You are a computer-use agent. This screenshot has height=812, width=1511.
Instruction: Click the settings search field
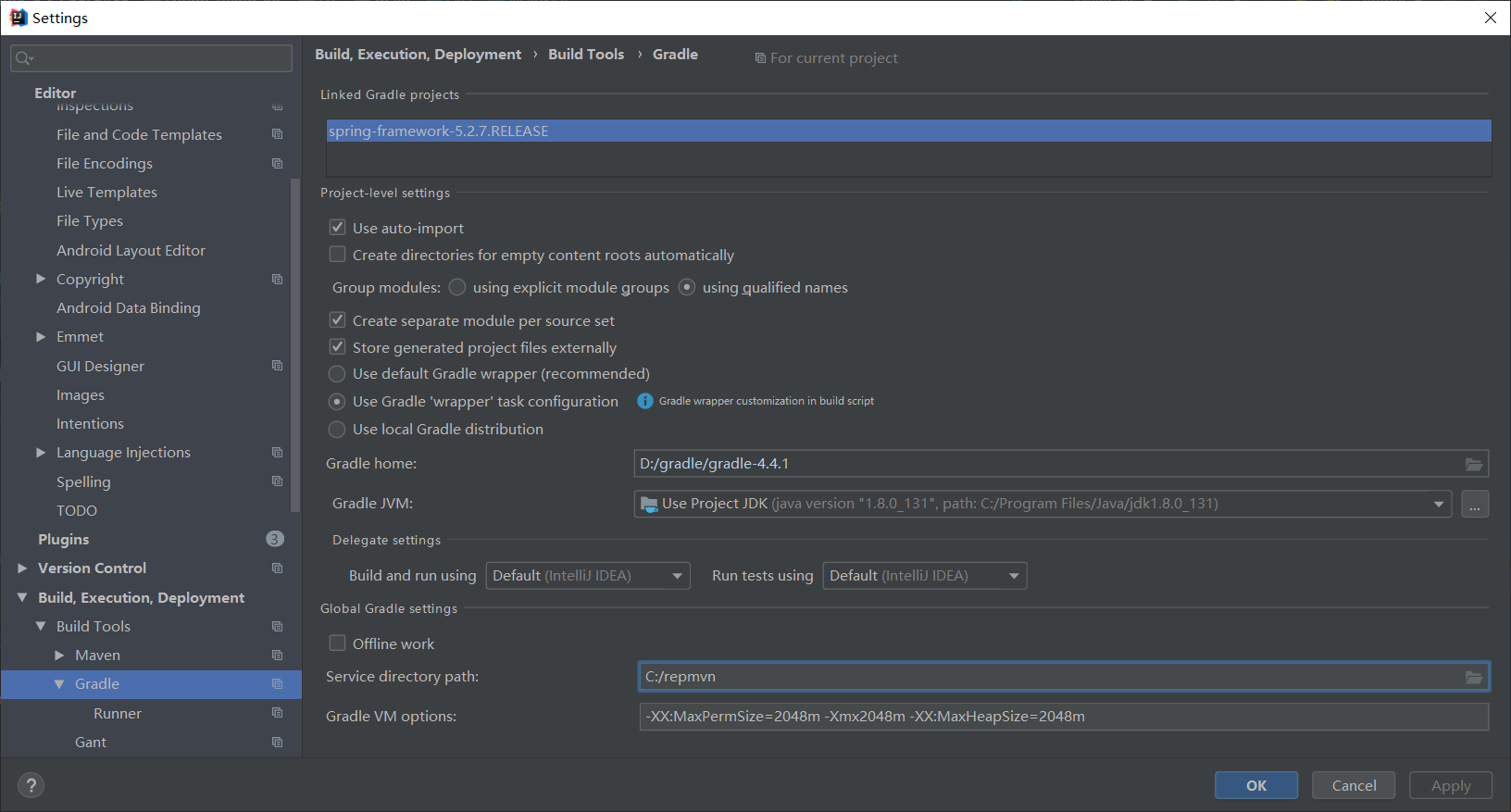(x=151, y=58)
